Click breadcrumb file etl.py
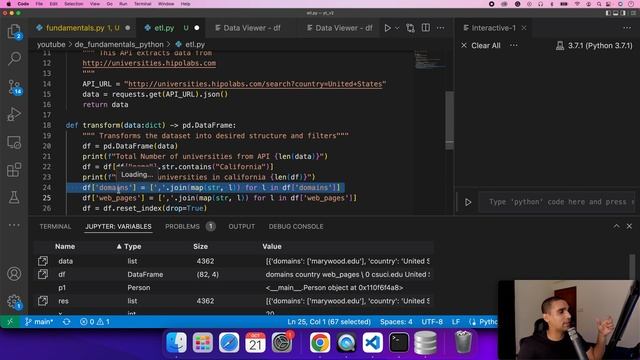The height and width of the screenshot is (360, 640). [191, 44]
